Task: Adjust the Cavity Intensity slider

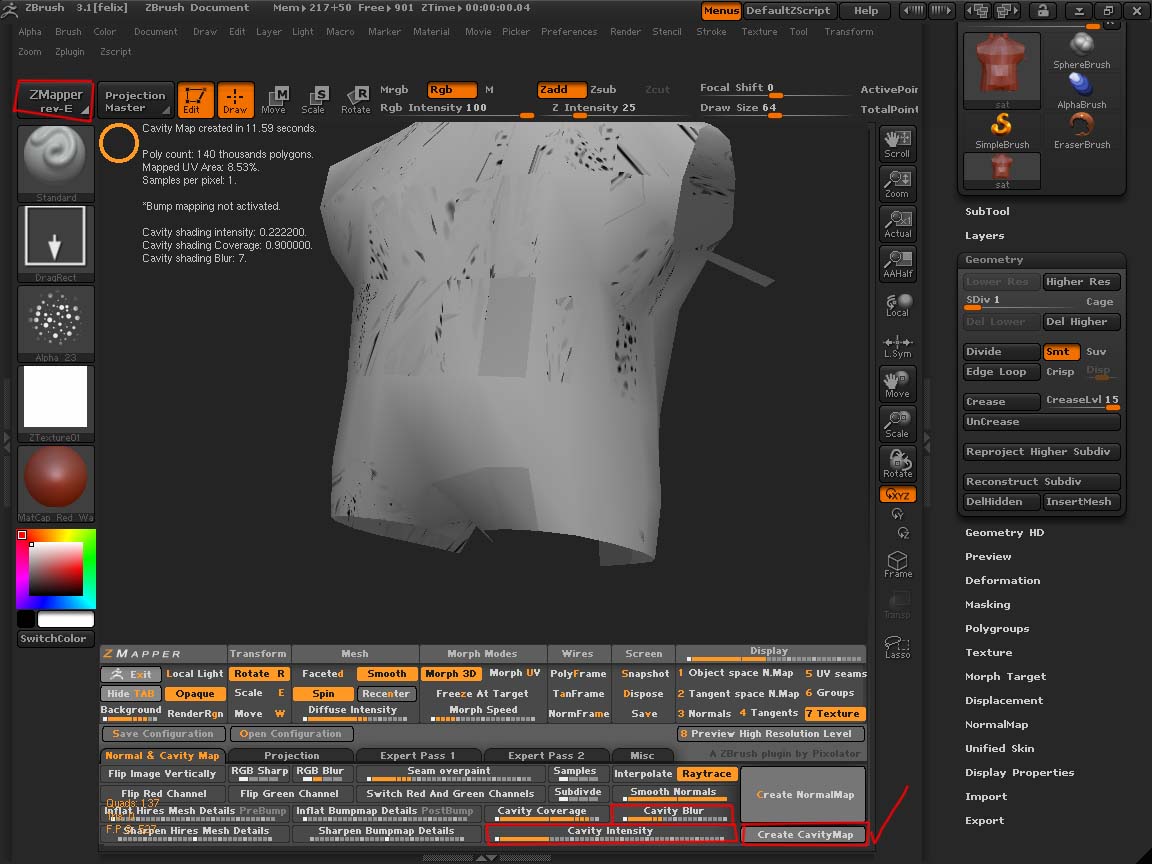Action: (610, 833)
